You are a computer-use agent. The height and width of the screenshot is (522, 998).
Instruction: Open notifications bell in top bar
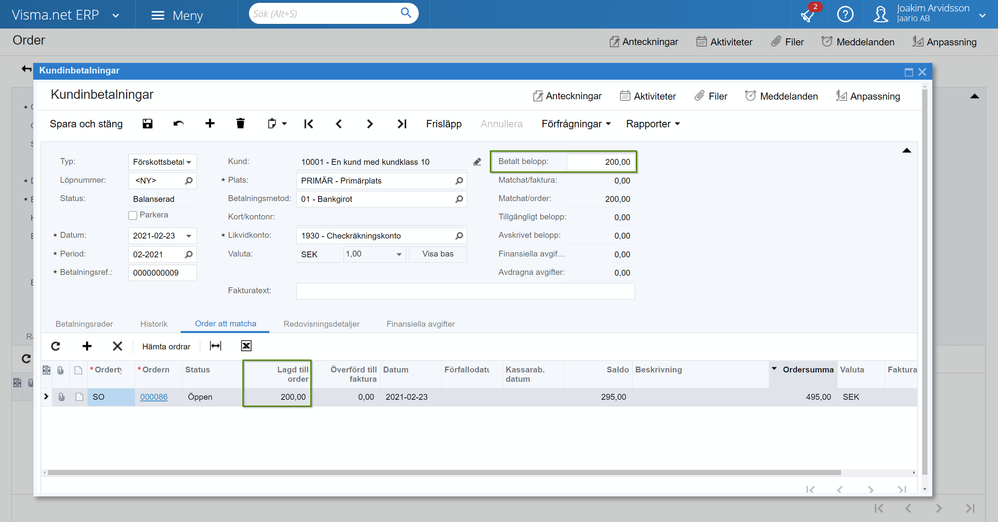click(x=808, y=15)
